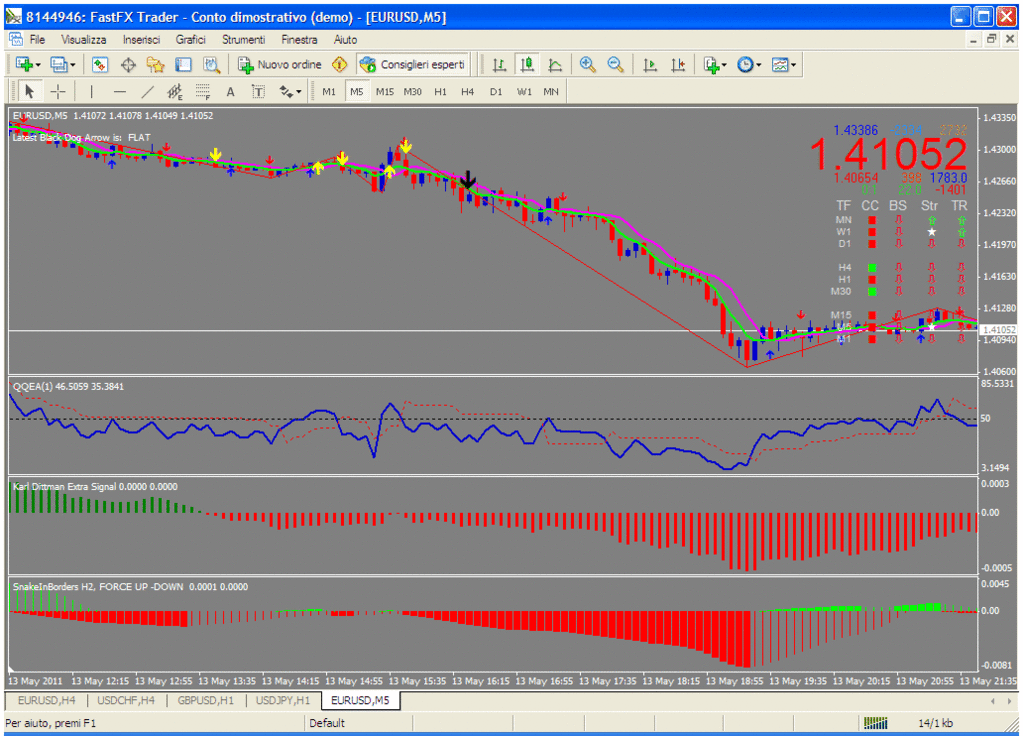
Task: Toggle the Consiglieri esperti button
Action: 414,65
